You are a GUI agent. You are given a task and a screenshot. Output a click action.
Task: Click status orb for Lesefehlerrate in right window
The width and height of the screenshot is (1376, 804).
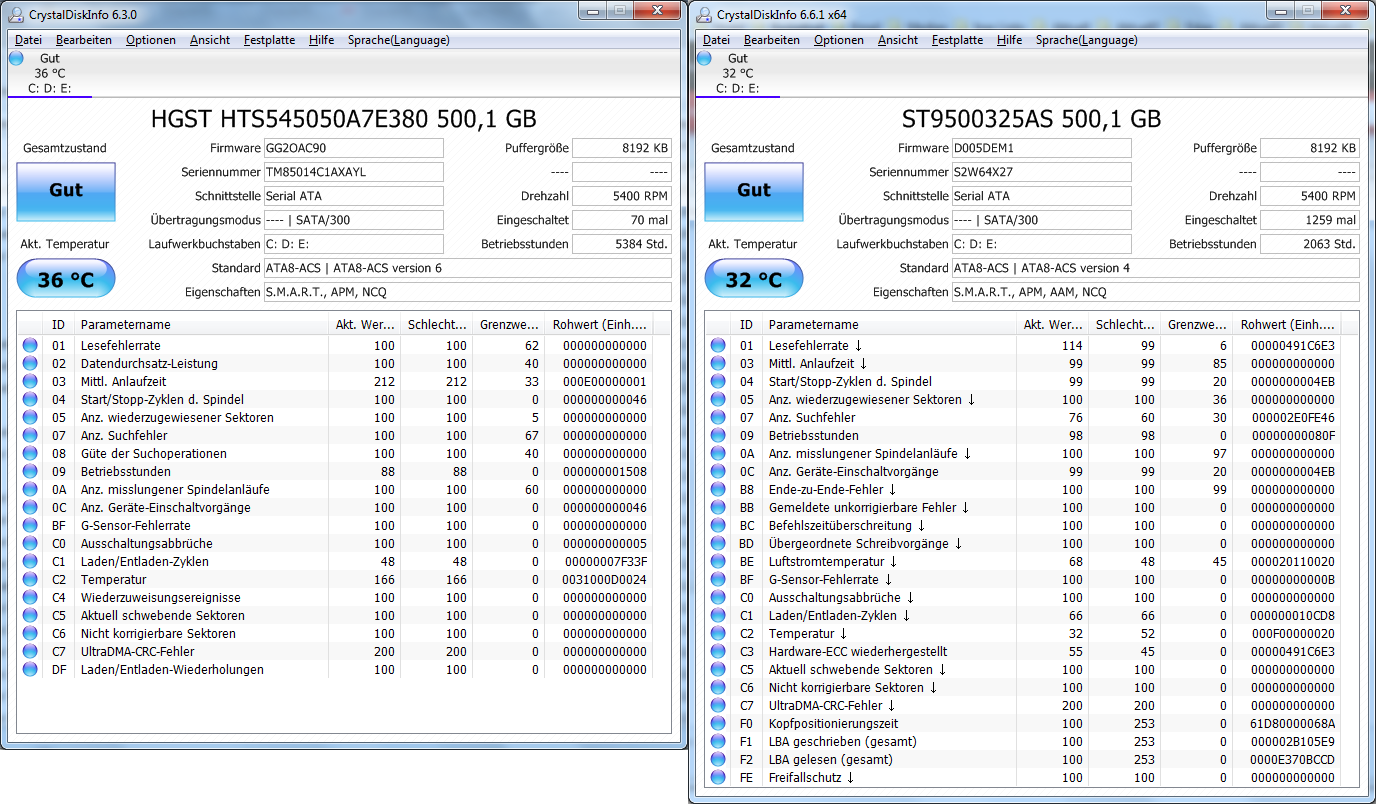pos(718,346)
